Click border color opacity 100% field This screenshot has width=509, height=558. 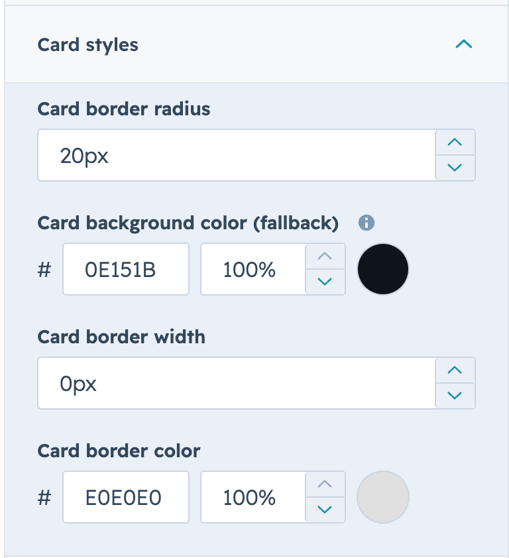[253, 497]
